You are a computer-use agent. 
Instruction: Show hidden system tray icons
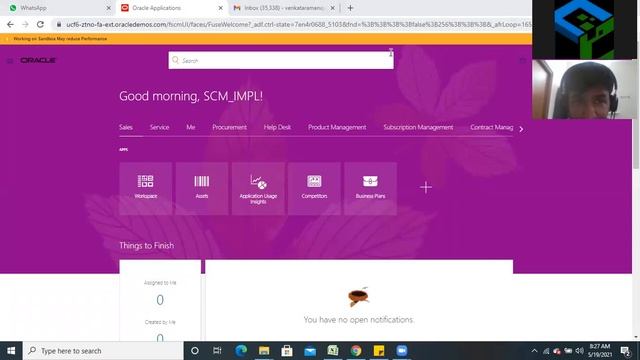(534, 351)
